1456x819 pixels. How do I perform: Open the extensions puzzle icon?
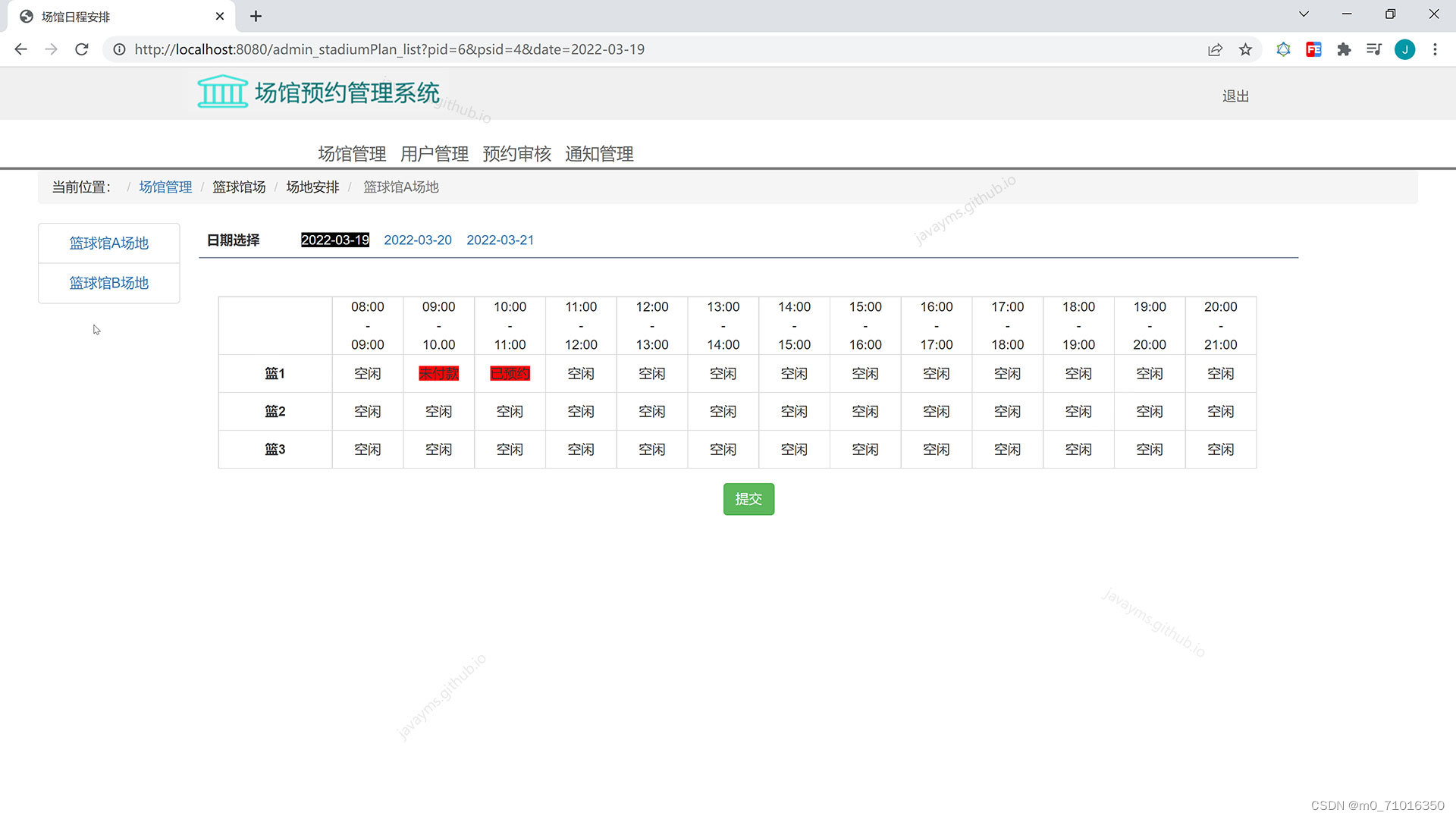pos(1344,49)
